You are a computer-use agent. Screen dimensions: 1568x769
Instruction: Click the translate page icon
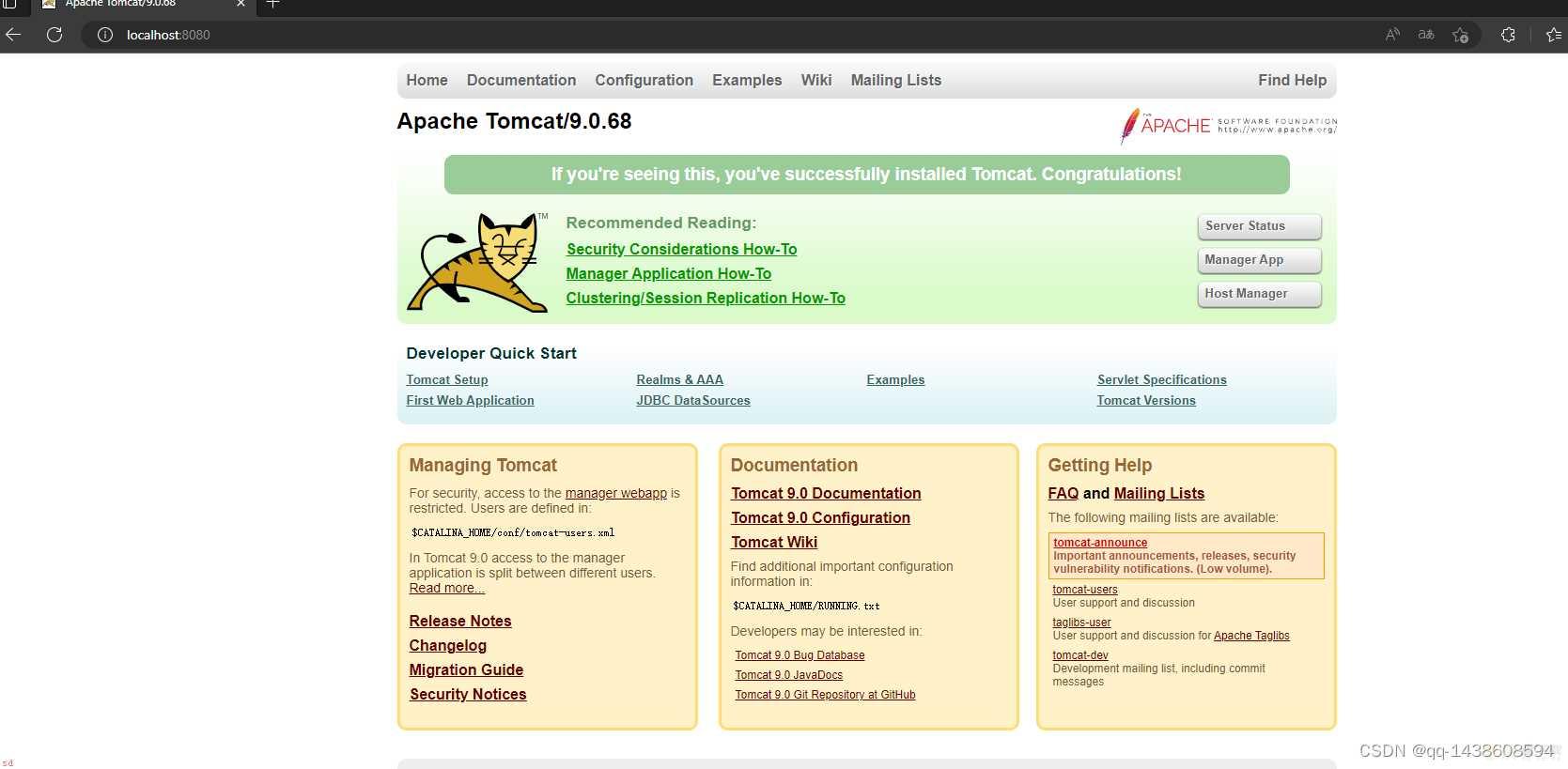pyautogui.click(x=1426, y=35)
